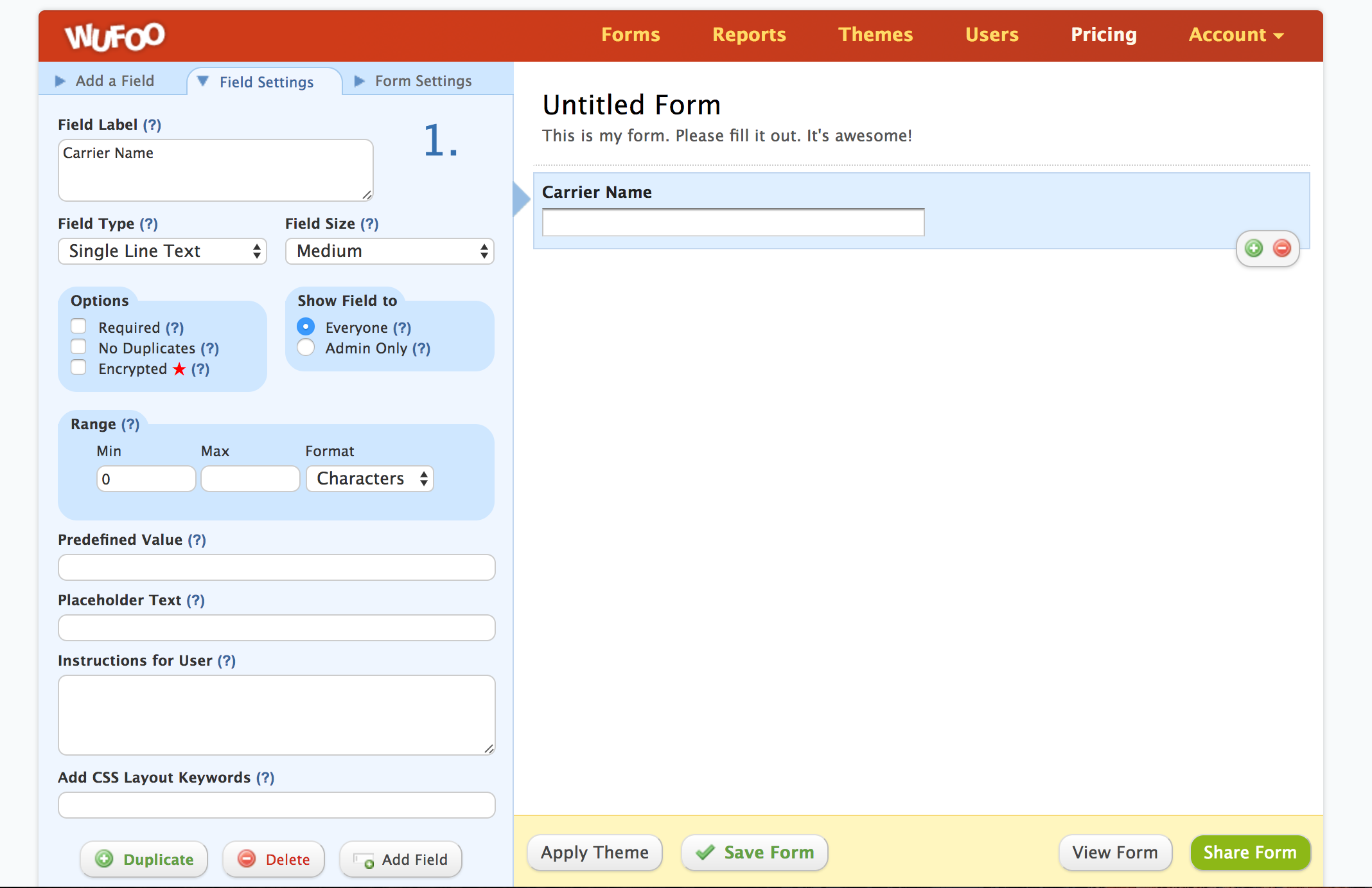Open No Duplicates help (?)
The image size is (1372, 888).
[x=209, y=348]
